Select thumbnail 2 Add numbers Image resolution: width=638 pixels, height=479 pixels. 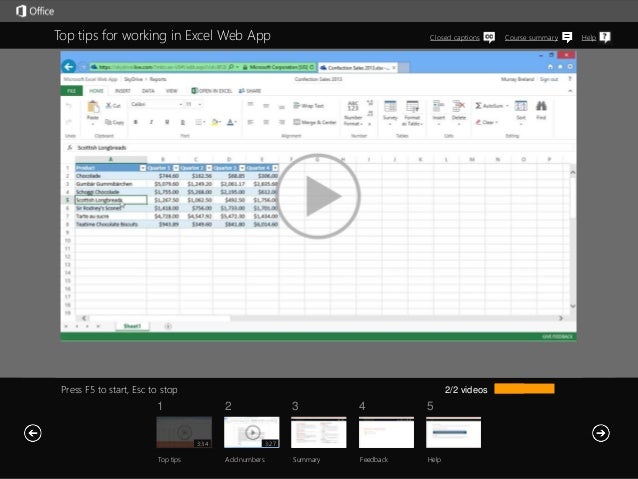251,432
